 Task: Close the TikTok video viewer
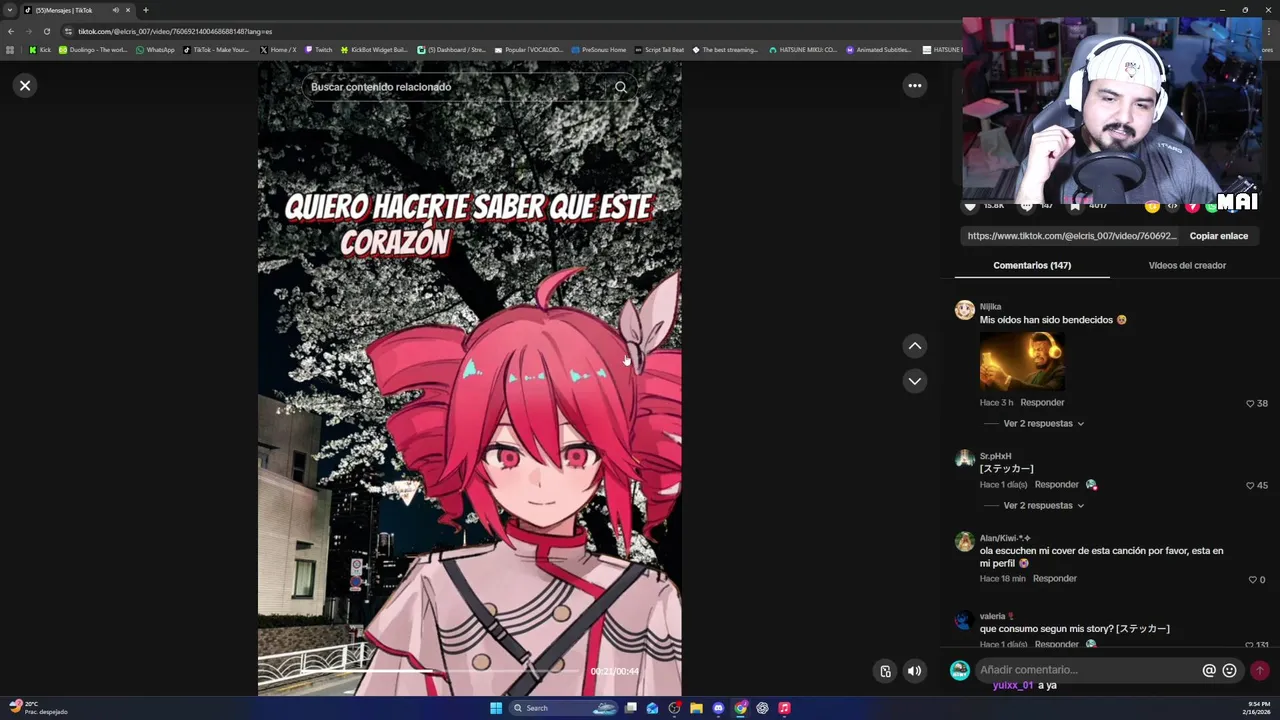click(x=25, y=86)
